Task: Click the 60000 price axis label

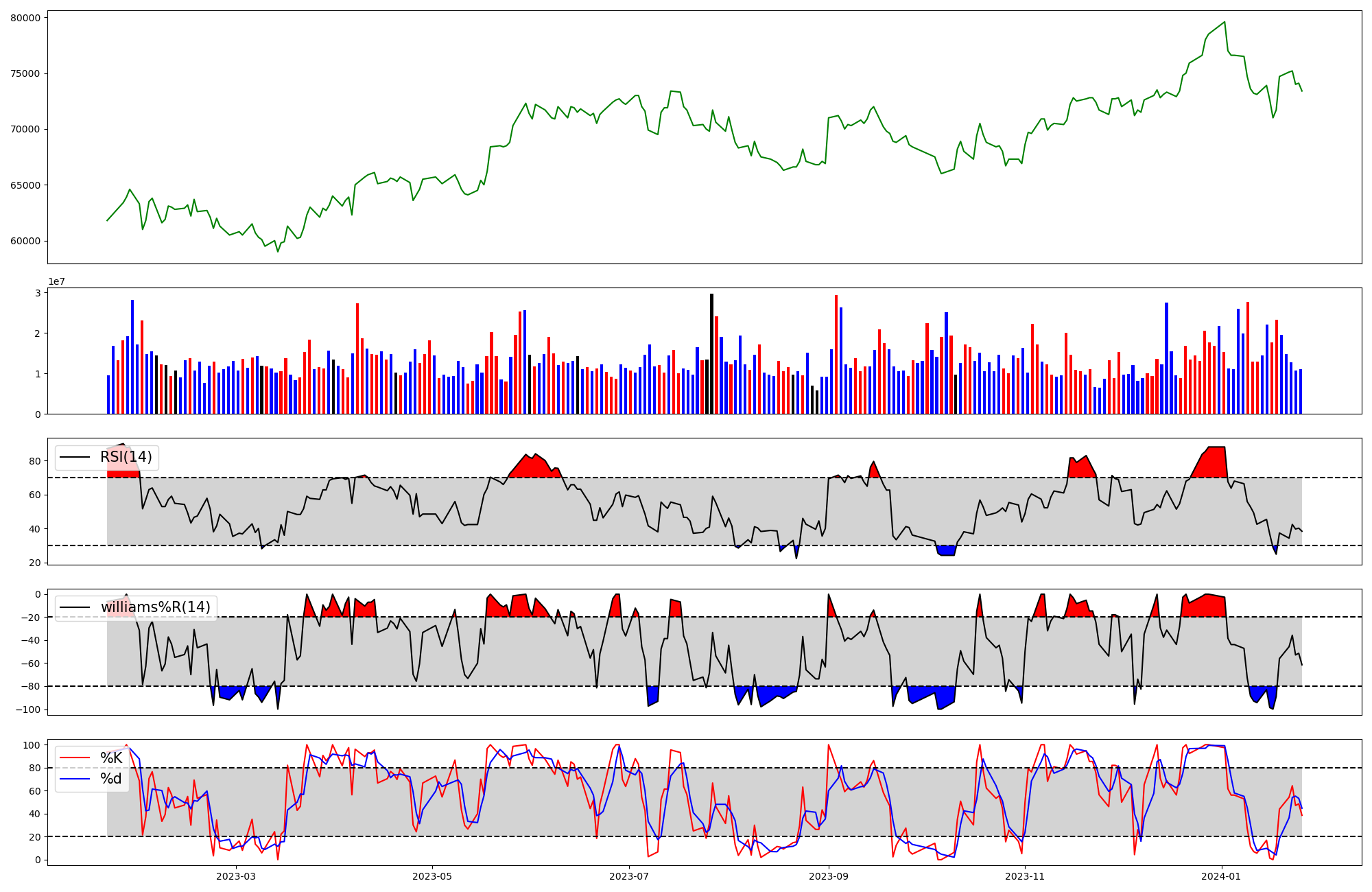Action: pyautogui.click(x=25, y=242)
